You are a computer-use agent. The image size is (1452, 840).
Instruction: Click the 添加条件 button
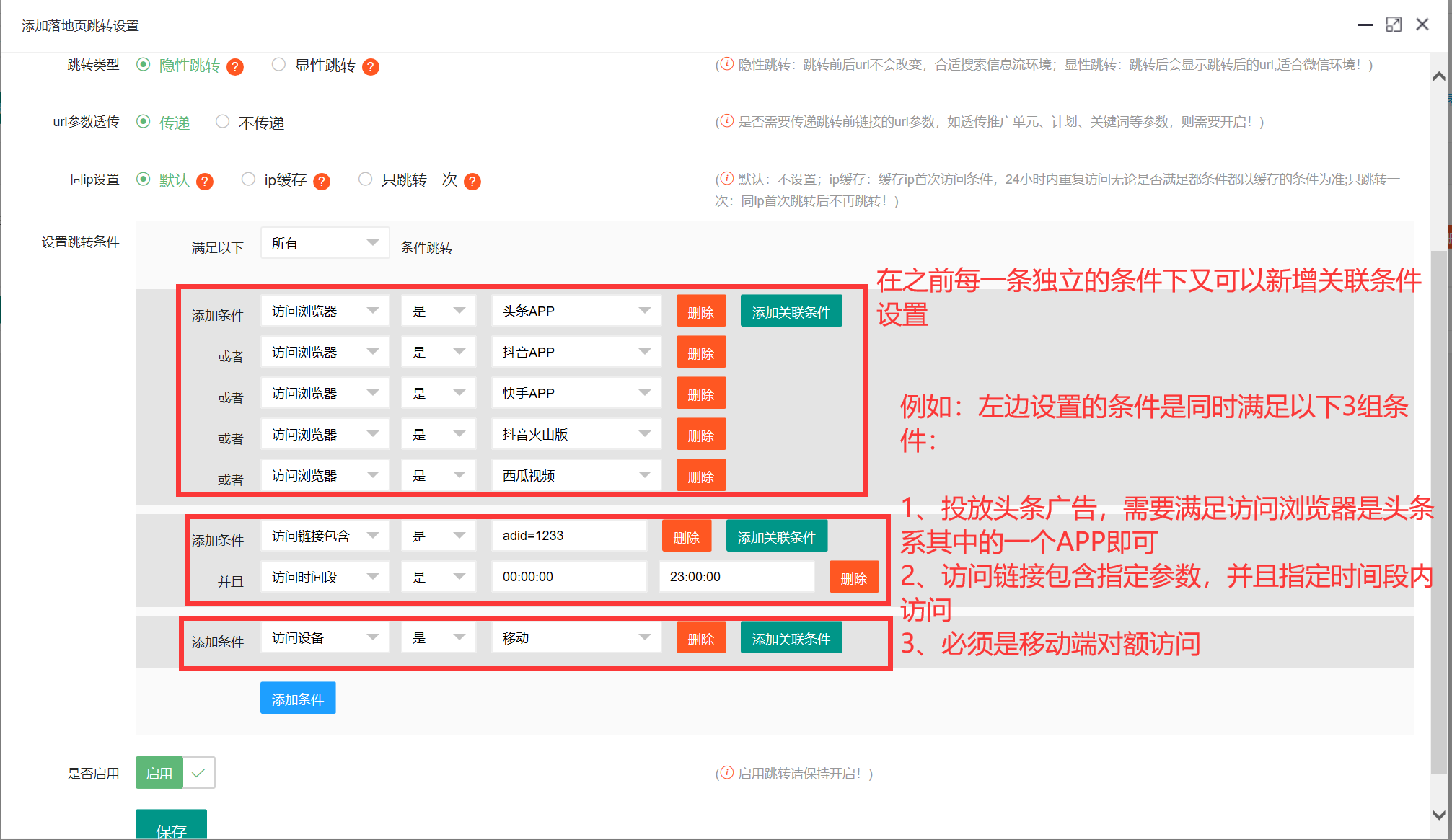coord(297,697)
